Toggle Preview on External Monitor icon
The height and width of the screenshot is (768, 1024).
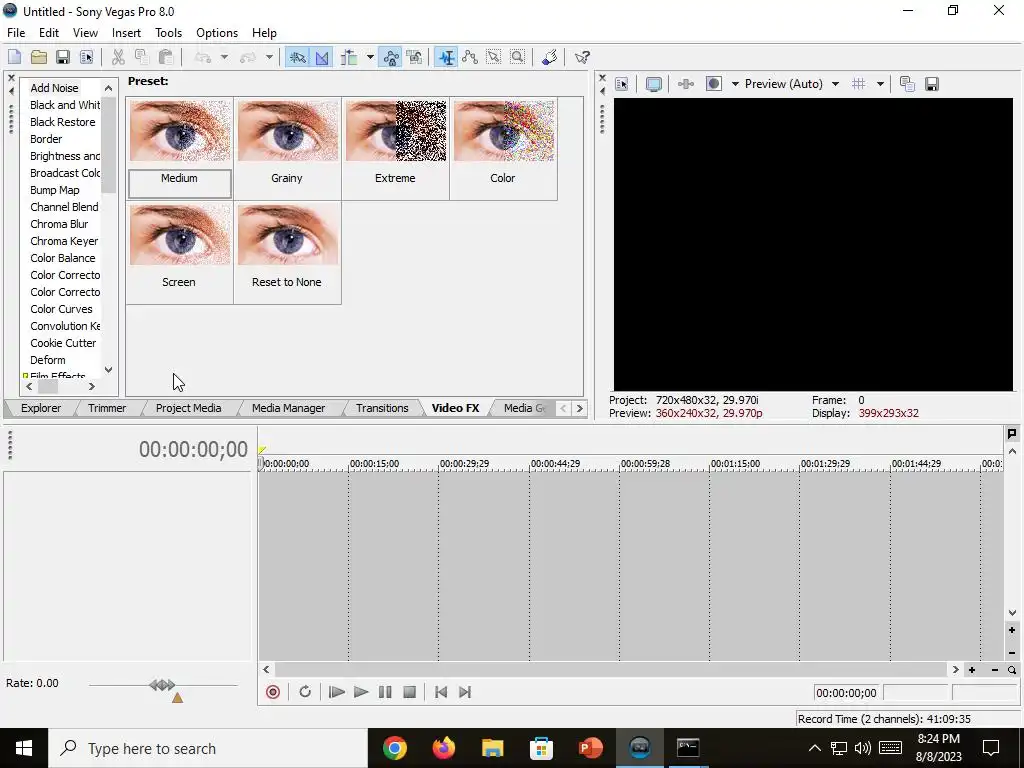pos(653,84)
